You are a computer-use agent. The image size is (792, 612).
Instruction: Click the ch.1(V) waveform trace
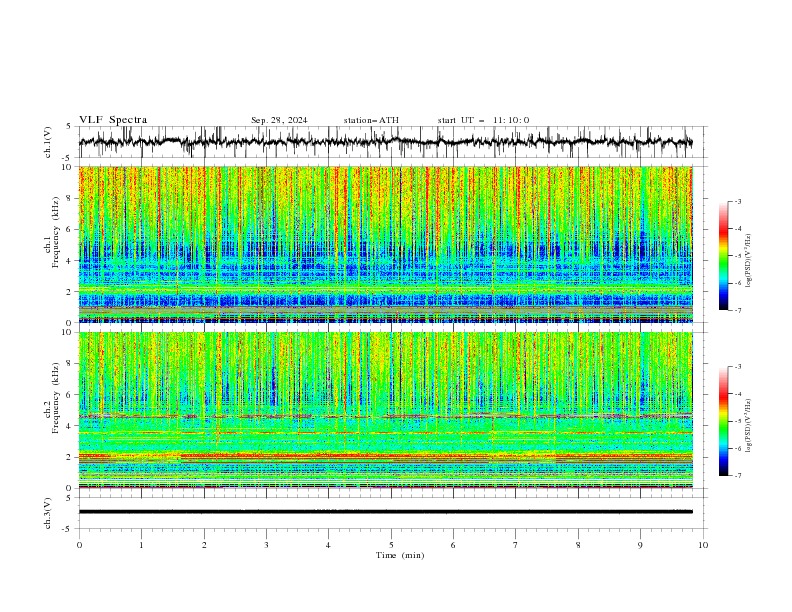point(386,142)
